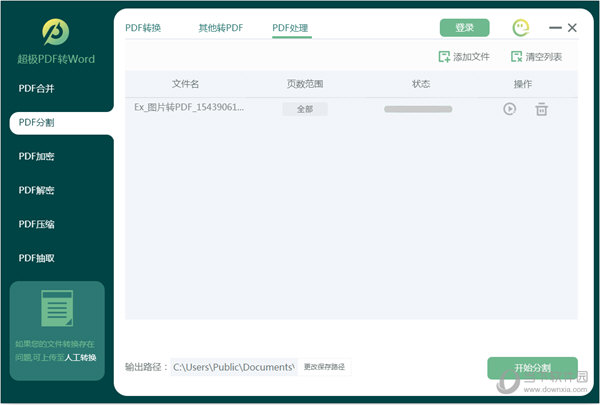This screenshot has width=600, height=405.
Task: Close the application window
Action: (x=572, y=28)
